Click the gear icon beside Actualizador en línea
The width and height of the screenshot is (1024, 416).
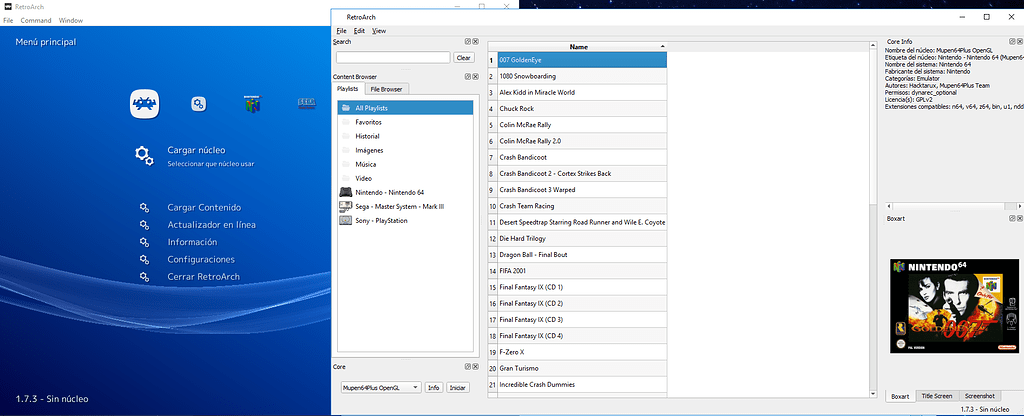144,225
